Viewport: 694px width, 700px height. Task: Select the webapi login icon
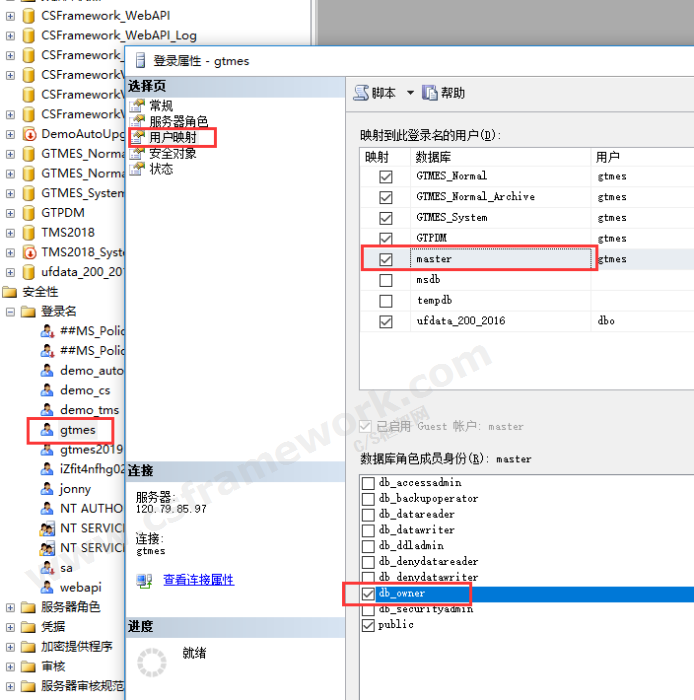coord(46,587)
